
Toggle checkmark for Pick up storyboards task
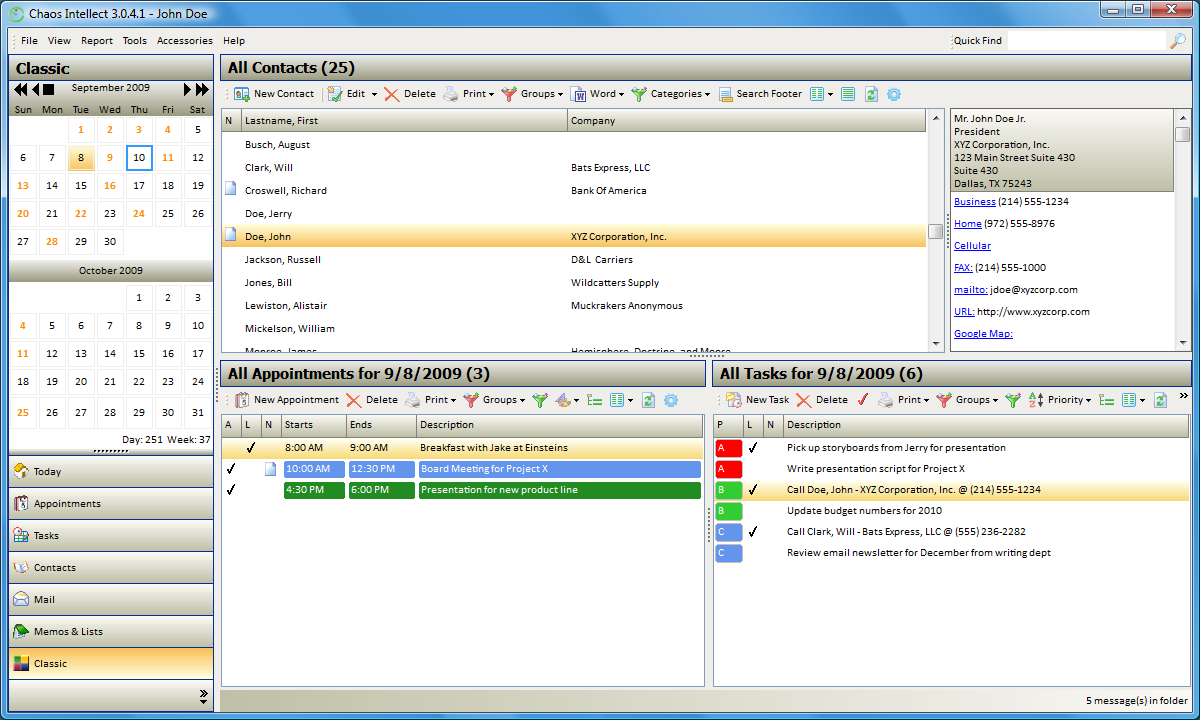[753, 448]
